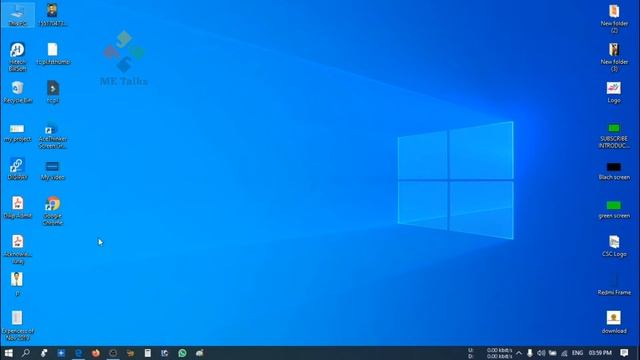Show hidden system tray icons
The width and height of the screenshot is (640, 360).
point(518,353)
